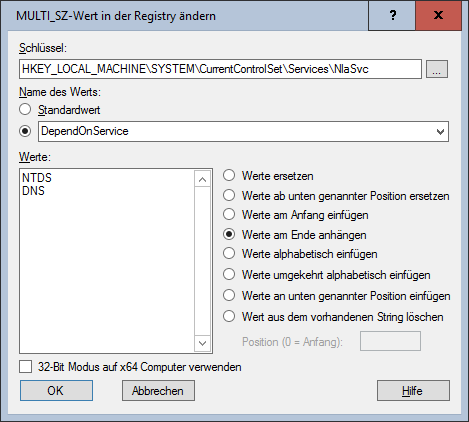This screenshot has height=422, width=469.
Task: Open Hilfe via the button
Action: 413,390
